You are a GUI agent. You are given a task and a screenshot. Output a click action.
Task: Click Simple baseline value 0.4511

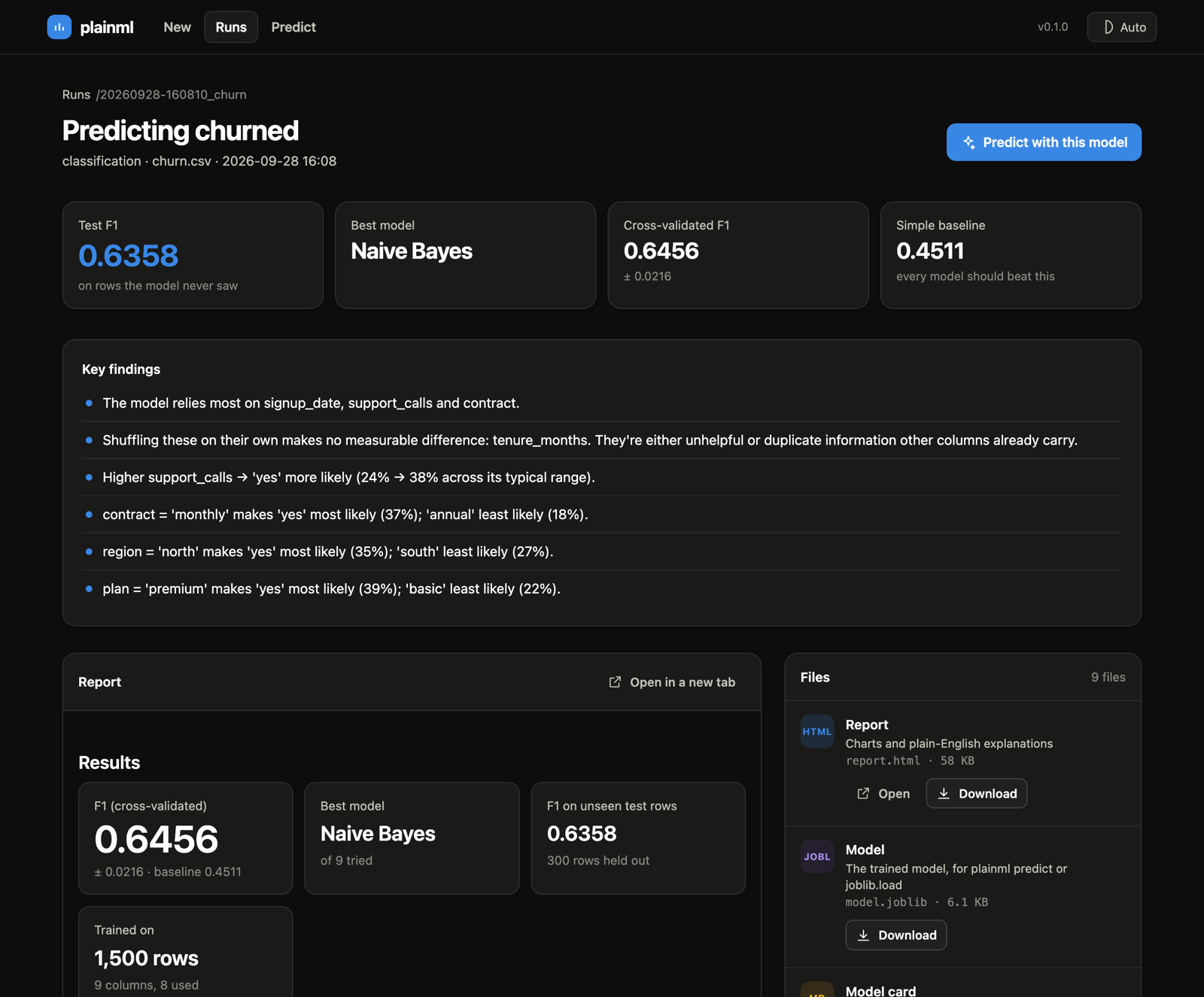coord(930,251)
